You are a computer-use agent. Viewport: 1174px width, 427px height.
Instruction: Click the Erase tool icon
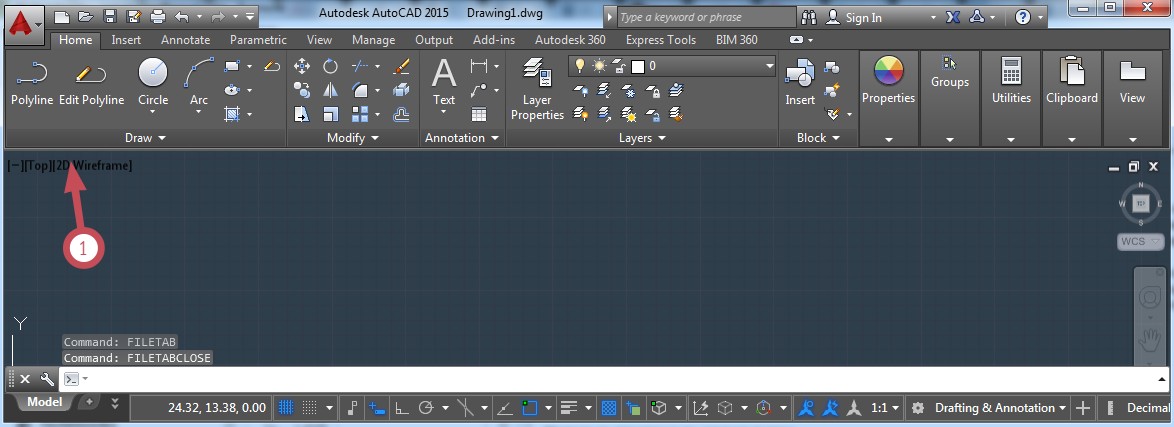click(x=402, y=67)
